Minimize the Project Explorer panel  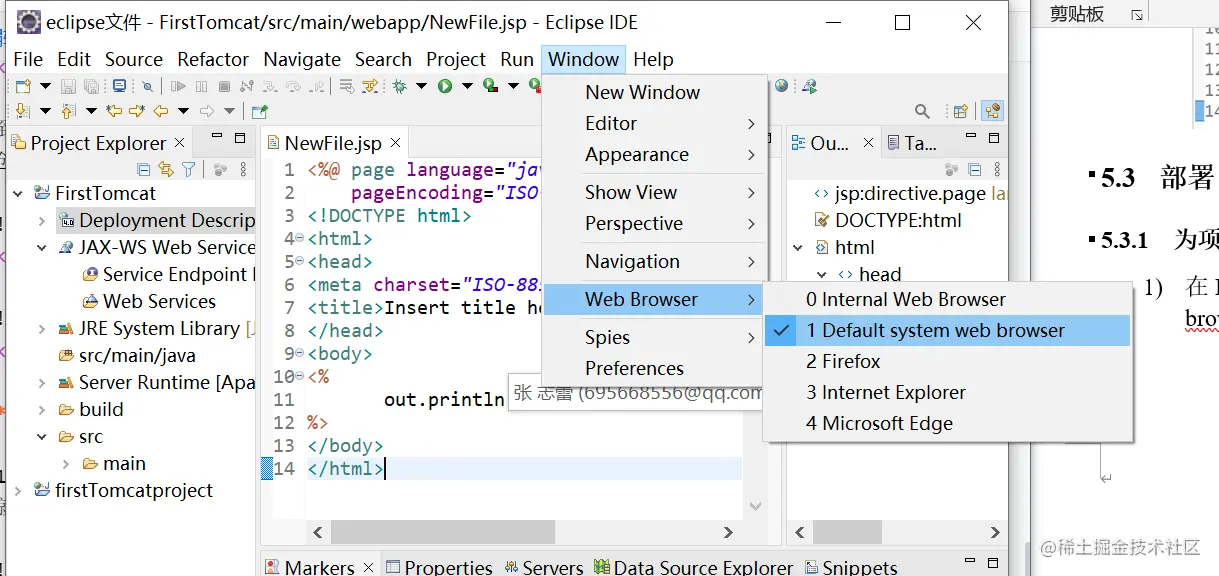coord(216,137)
